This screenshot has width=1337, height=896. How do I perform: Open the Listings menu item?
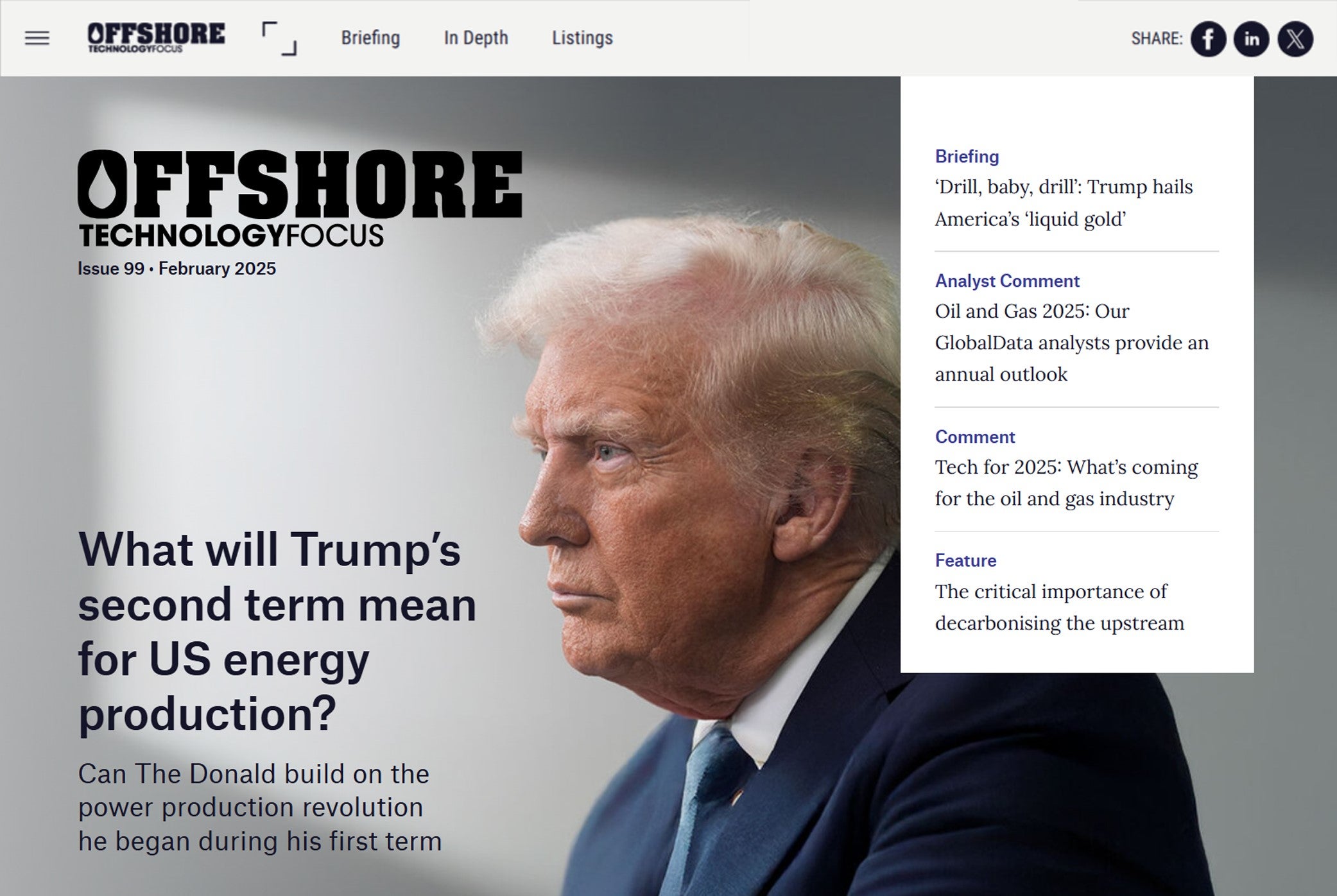[x=582, y=38]
